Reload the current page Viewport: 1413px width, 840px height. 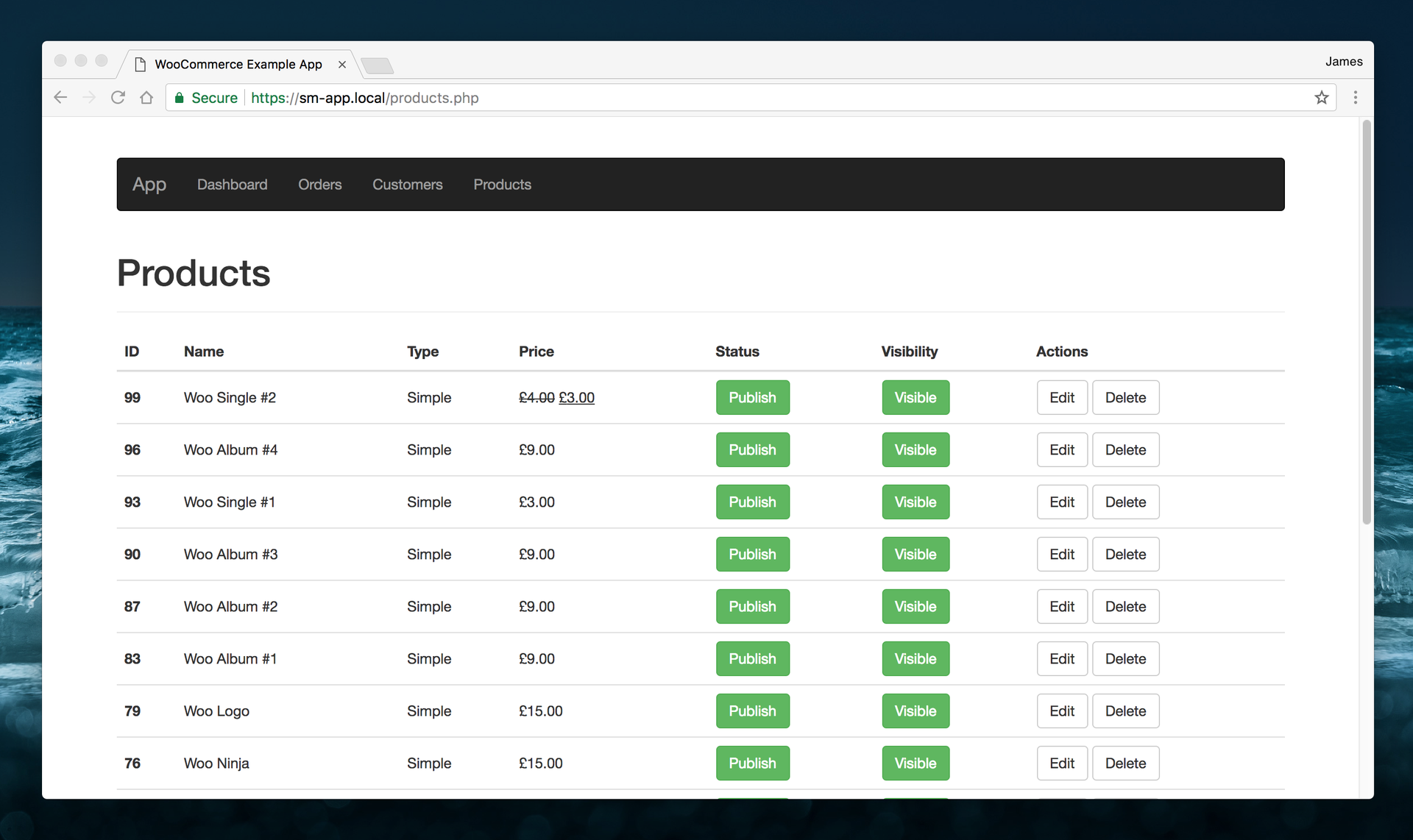(118, 97)
